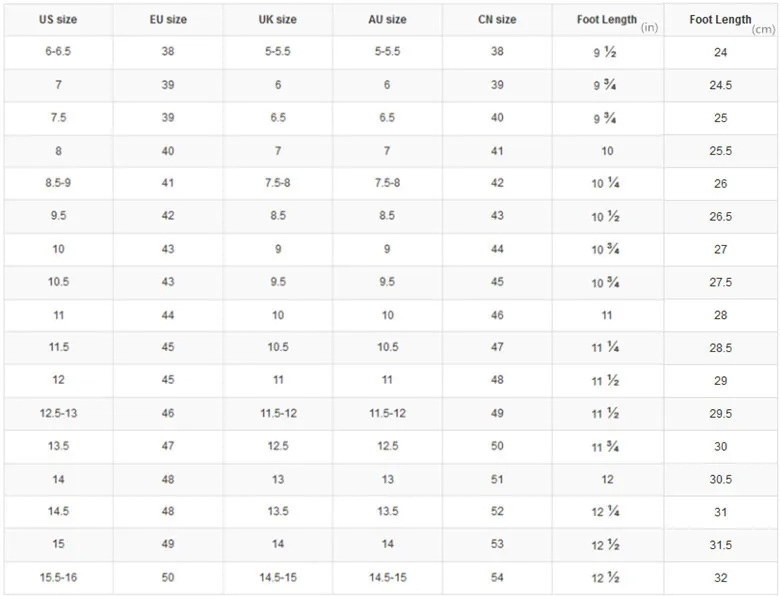
Task: Click the CN size column header
Action: pos(497,20)
